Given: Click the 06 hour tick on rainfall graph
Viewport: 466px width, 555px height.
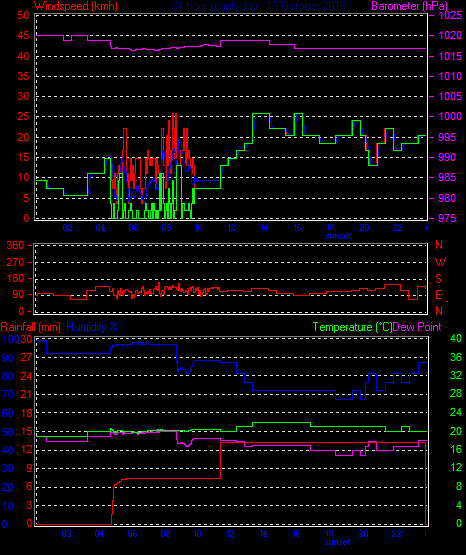Looking at the screenshot, I should [132, 534].
